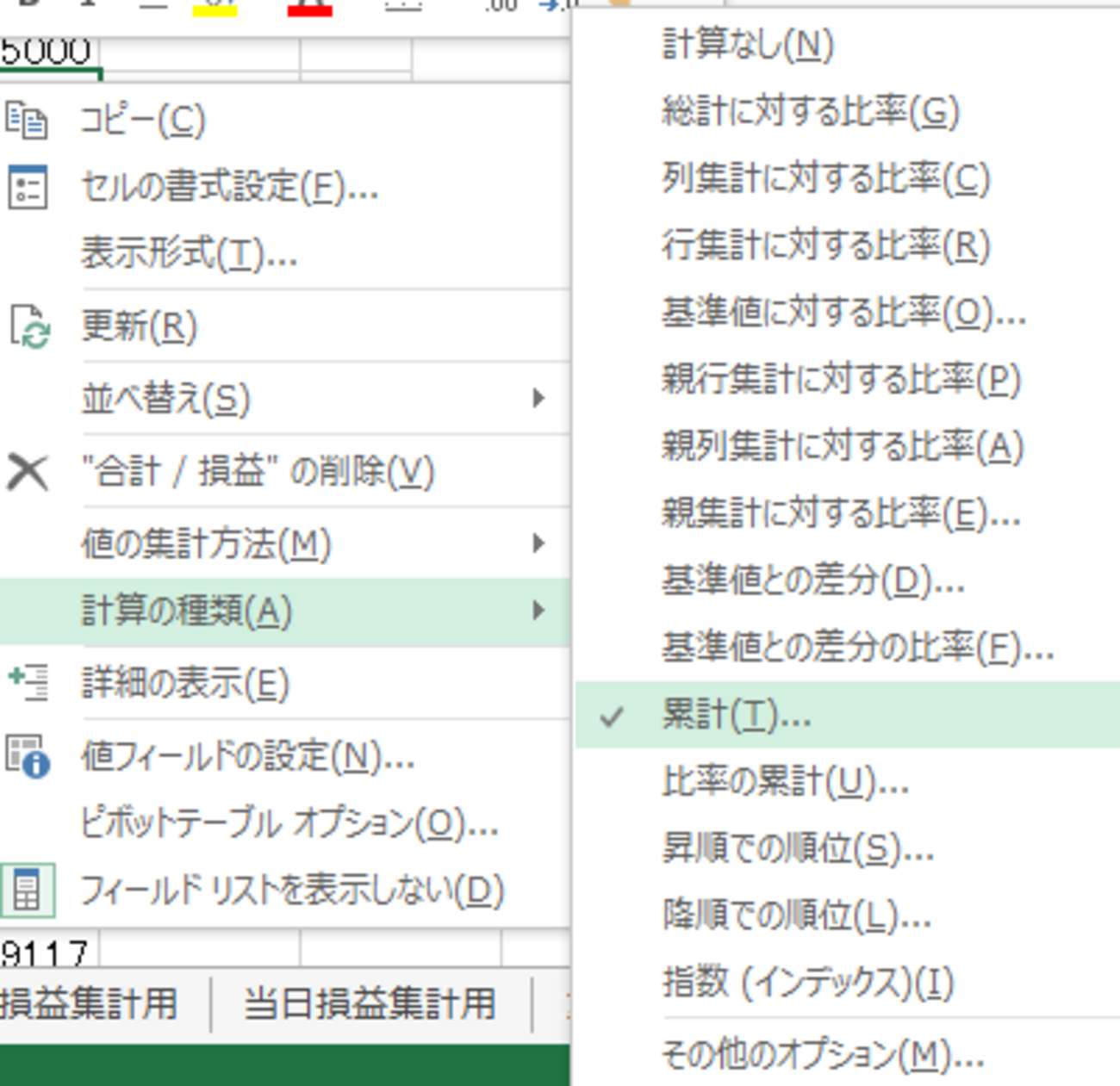Choose 総計に対する比率(G)

point(848,112)
